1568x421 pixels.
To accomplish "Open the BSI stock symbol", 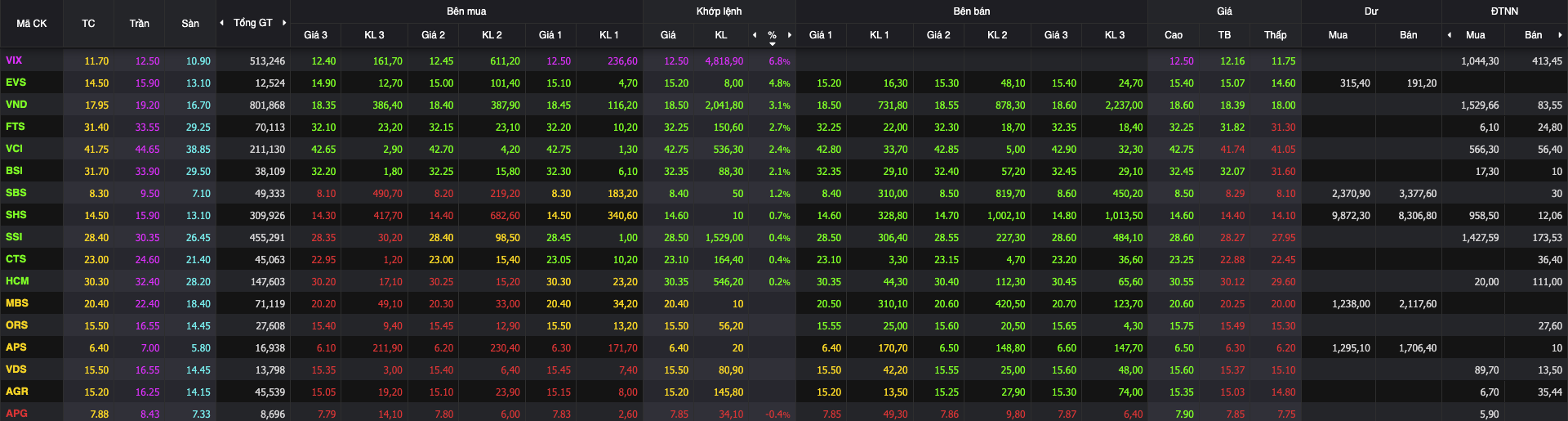I will [x=14, y=171].
